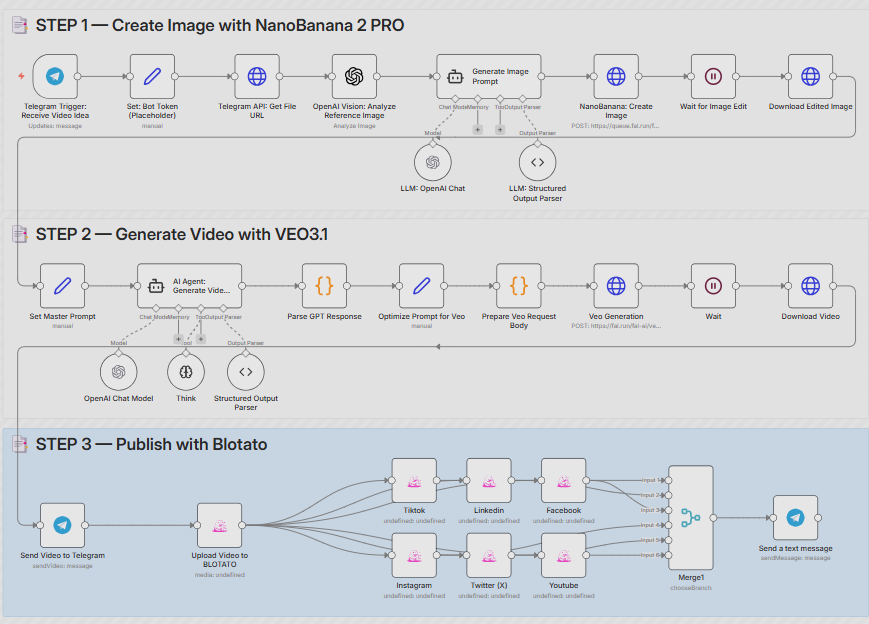Open the OpenAI Vision: Analyze Reference Image node
The height and width of the screenshot is (624, 869).
(x=354, y=77)
